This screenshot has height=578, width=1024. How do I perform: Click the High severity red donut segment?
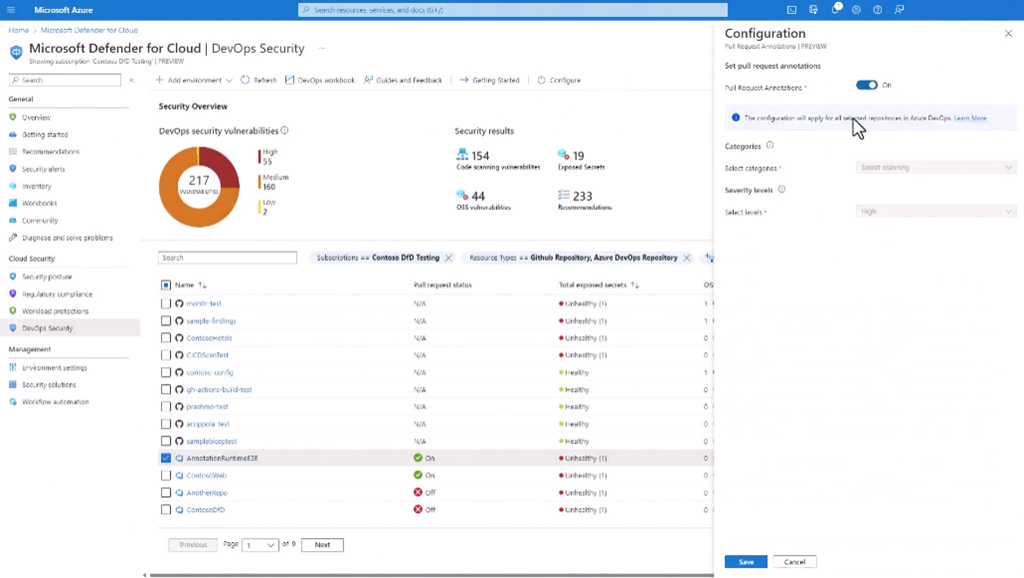pos(222,166)
